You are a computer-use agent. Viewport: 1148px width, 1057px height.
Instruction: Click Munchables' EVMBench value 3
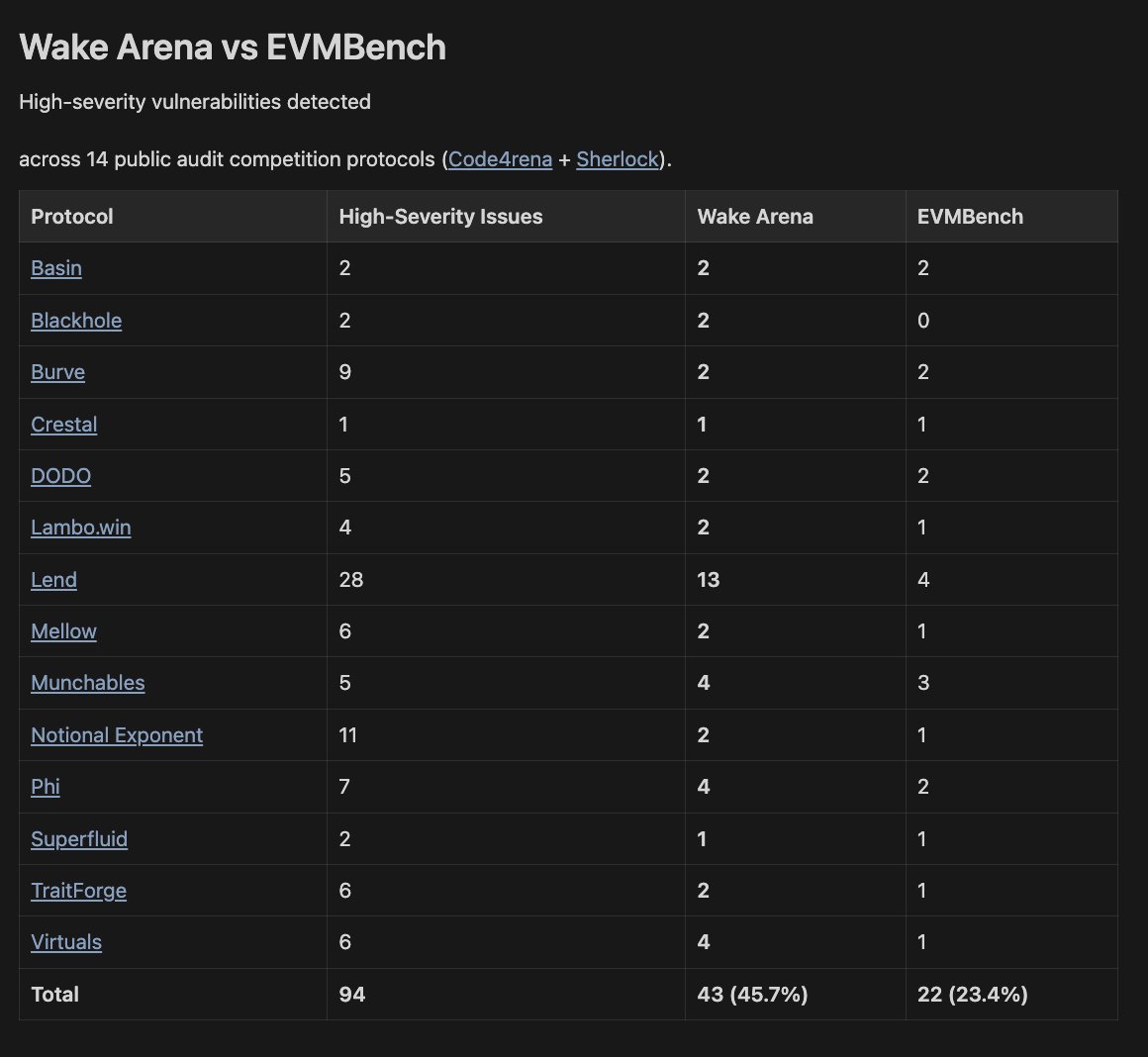[923, 683]
